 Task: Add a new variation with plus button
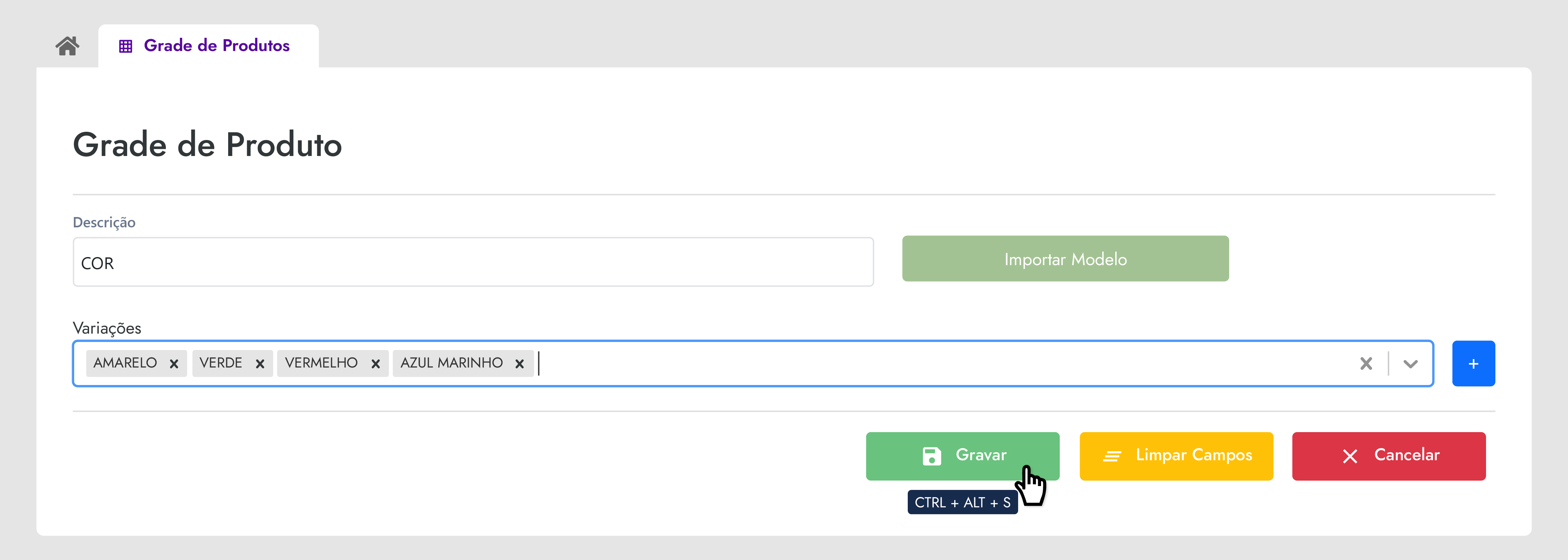click(1473, 363)
